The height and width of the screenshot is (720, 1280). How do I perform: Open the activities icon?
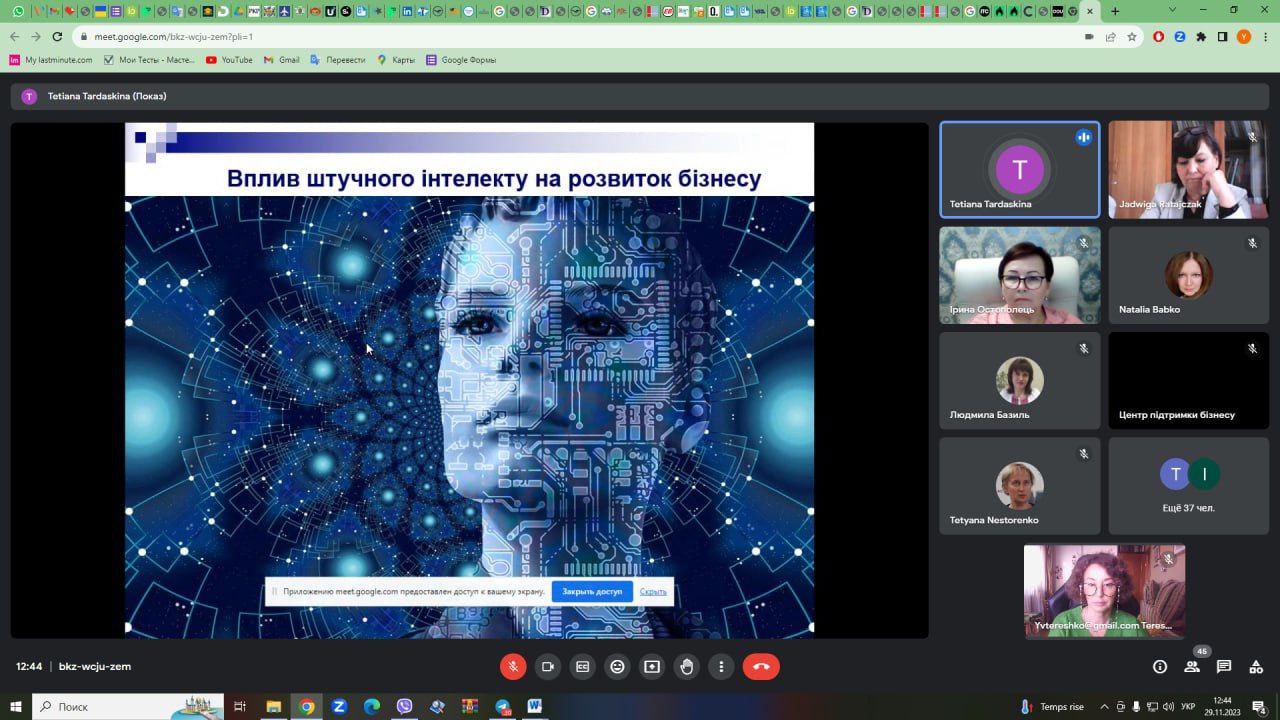(x=1256, y=667)
